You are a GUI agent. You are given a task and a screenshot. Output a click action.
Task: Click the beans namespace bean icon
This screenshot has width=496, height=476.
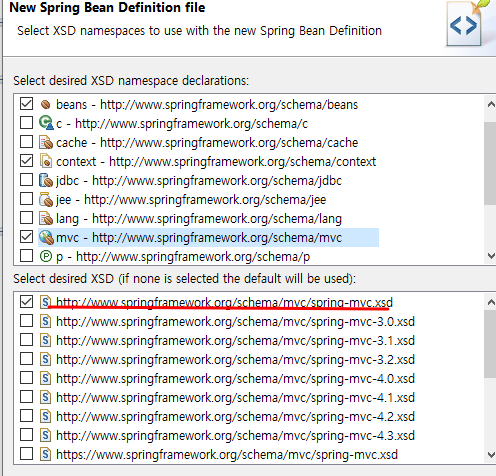pos(46,105)
